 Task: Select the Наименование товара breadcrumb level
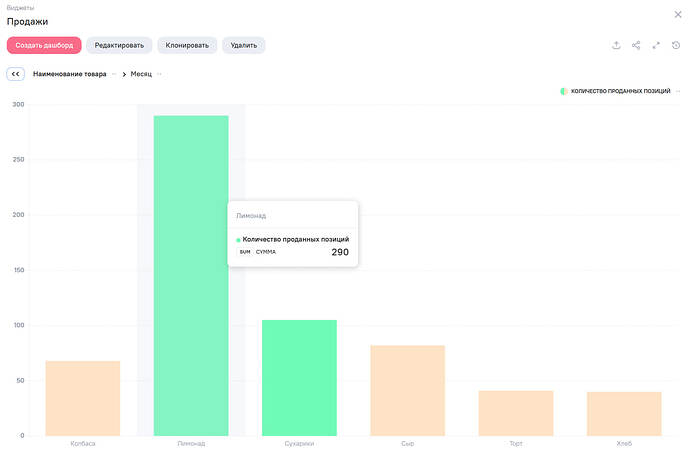click(x=70, y=74)
